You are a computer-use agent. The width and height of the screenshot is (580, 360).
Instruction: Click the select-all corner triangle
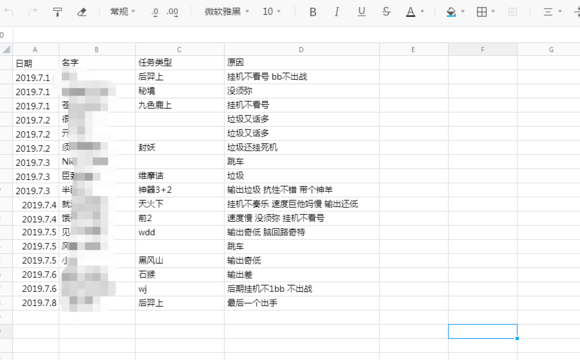[6, 49]
